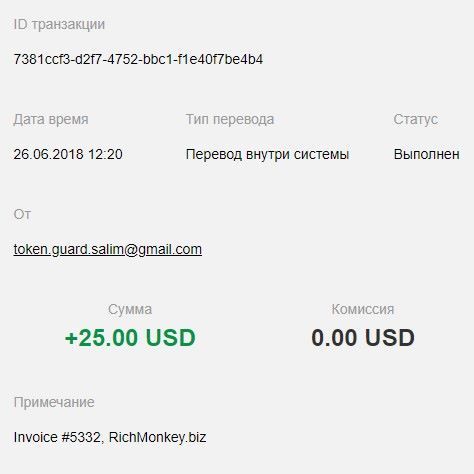The image size is (474, 474).
Task: Select the transaction ID 7381ccf3 value
Action: tap(138, 59)
